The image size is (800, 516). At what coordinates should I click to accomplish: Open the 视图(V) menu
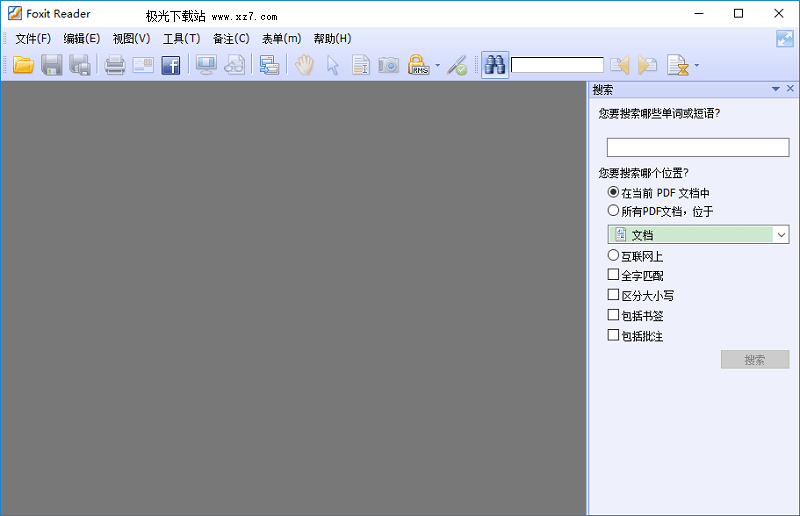click(131, 39)
